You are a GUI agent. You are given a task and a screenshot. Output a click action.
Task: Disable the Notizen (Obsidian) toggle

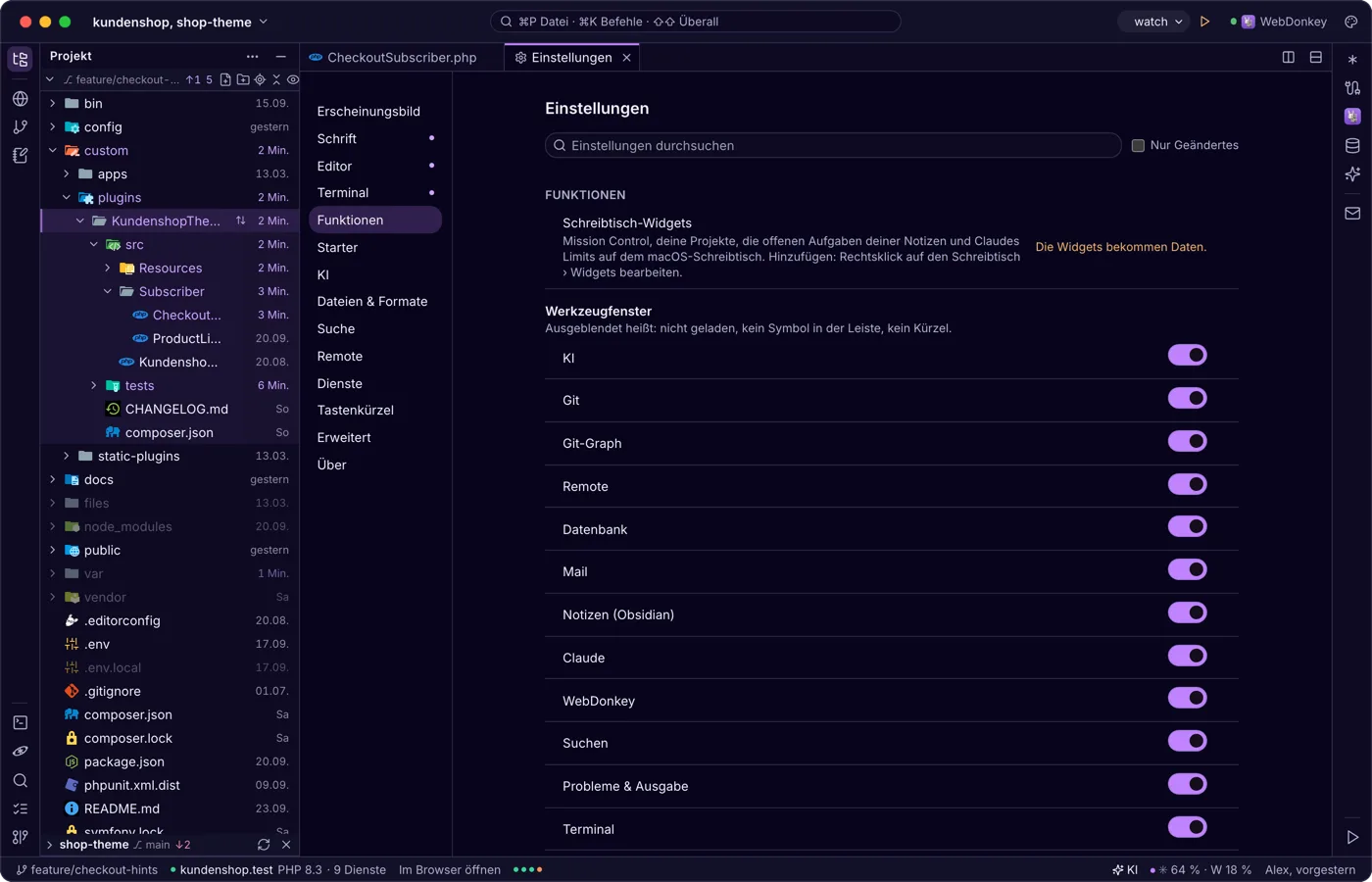point(1187,613)
